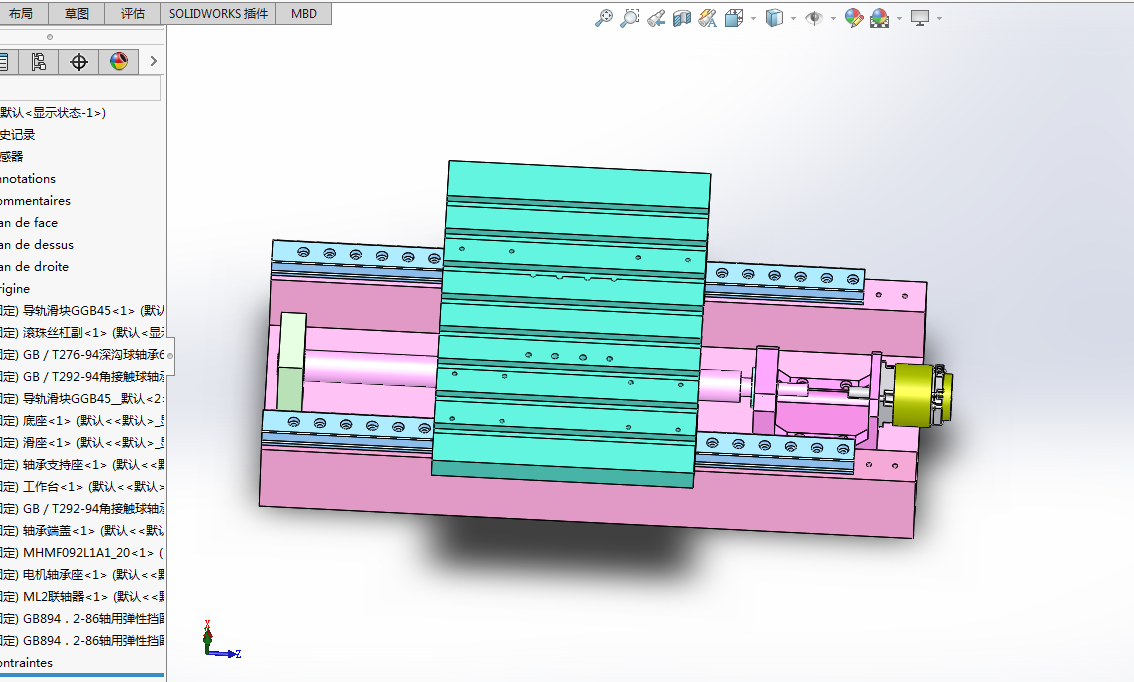Open the Dynamic Annotation Views icon
This screenshot has width=1134, height=682.
coord(708,18)
